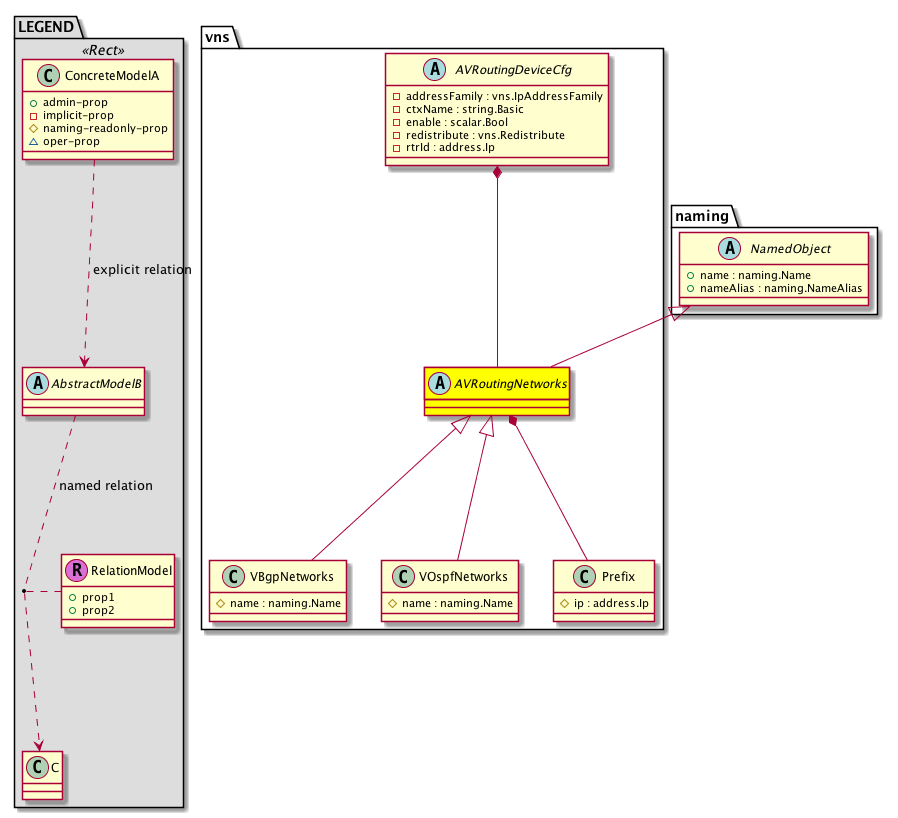The width and height of the screenshot is (898, 818).
Task: Select the 'C' icon of the Prefix class
Action: coord(583,577)
